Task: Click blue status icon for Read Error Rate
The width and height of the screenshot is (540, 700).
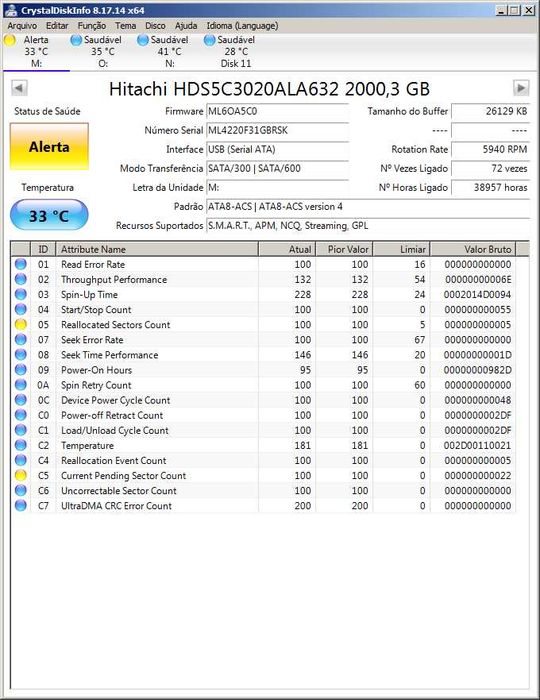Action: [21, 264]
